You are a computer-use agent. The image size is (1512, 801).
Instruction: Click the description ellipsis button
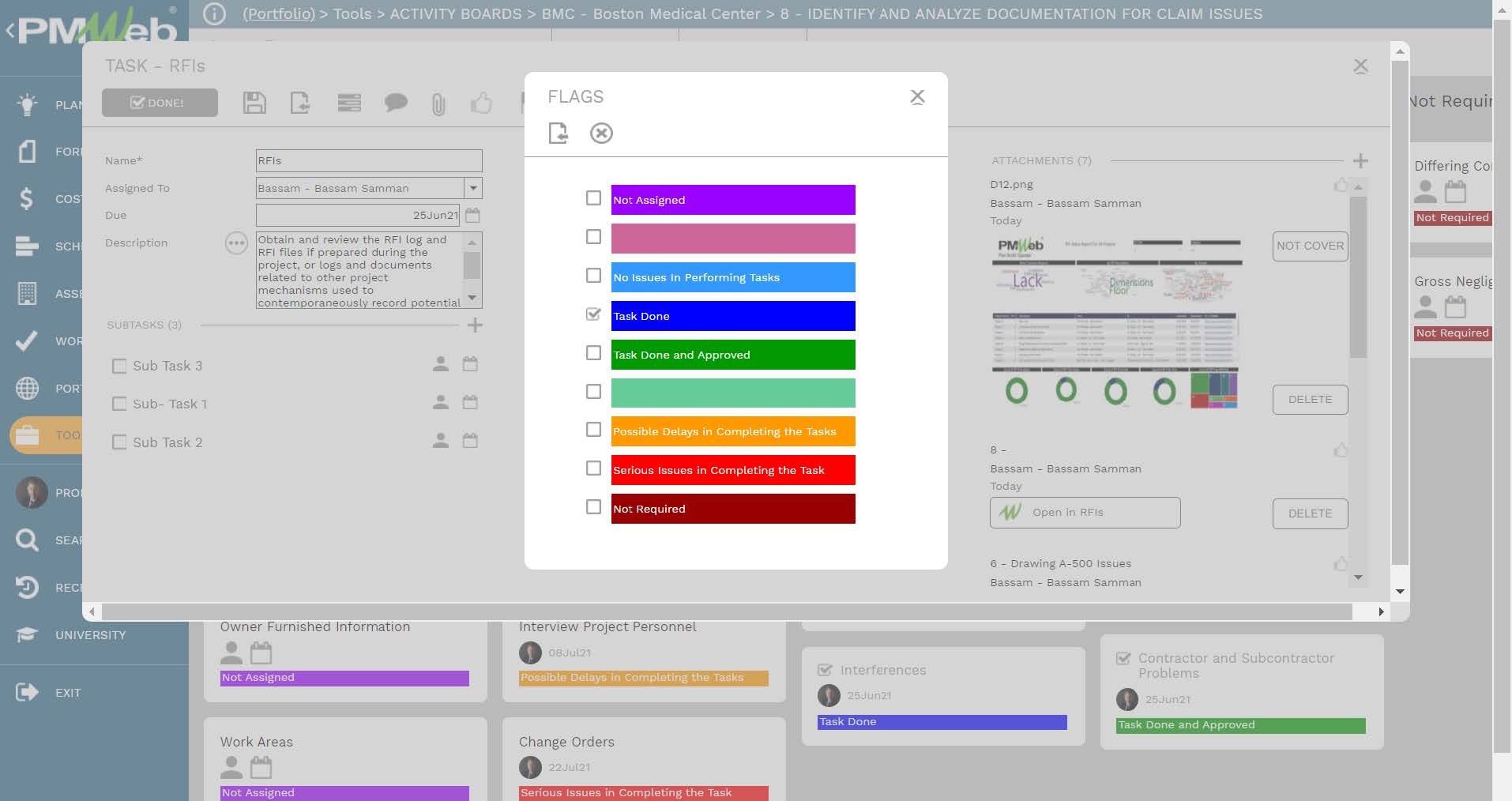[x=236, y=243]
